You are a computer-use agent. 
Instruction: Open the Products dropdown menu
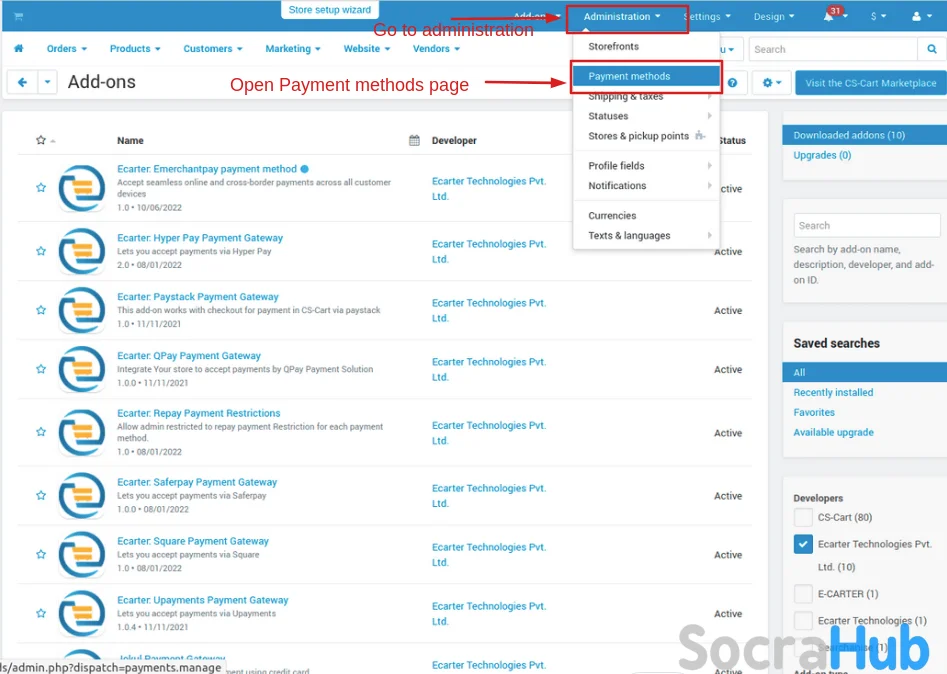tap(135, 49)
